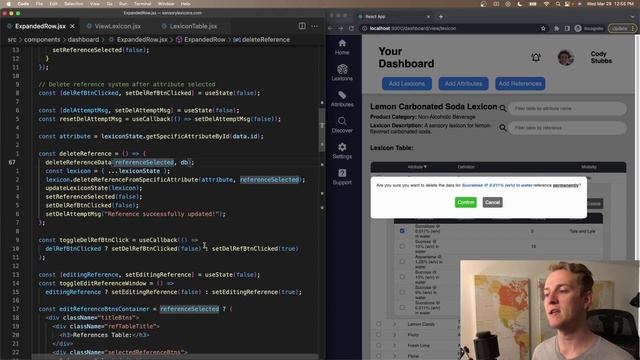Image resolution: width=640 pixels, height=360 pixels.
Task: Check the Floral attribute checkbox
Action: tap(378, 356)
